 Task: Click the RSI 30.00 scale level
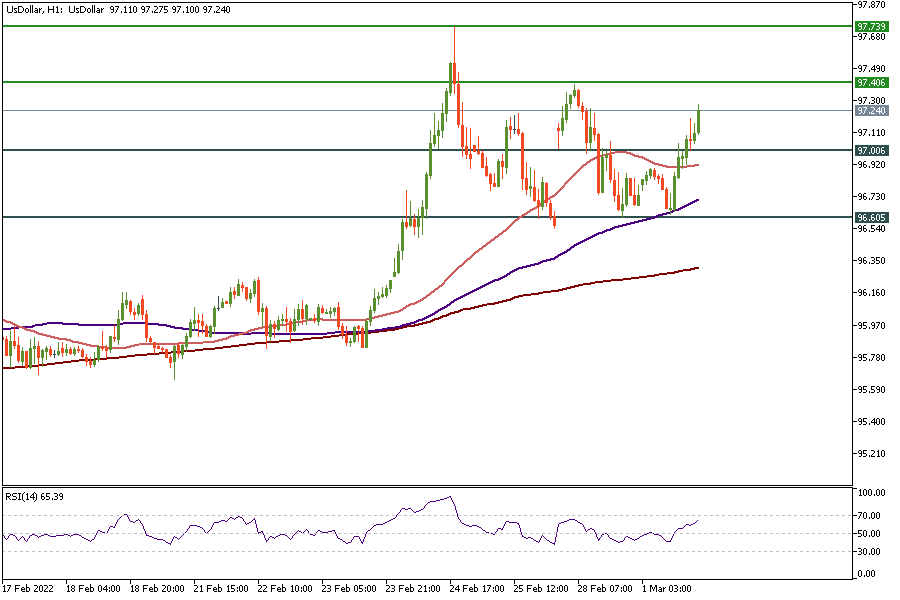(870, 551)
